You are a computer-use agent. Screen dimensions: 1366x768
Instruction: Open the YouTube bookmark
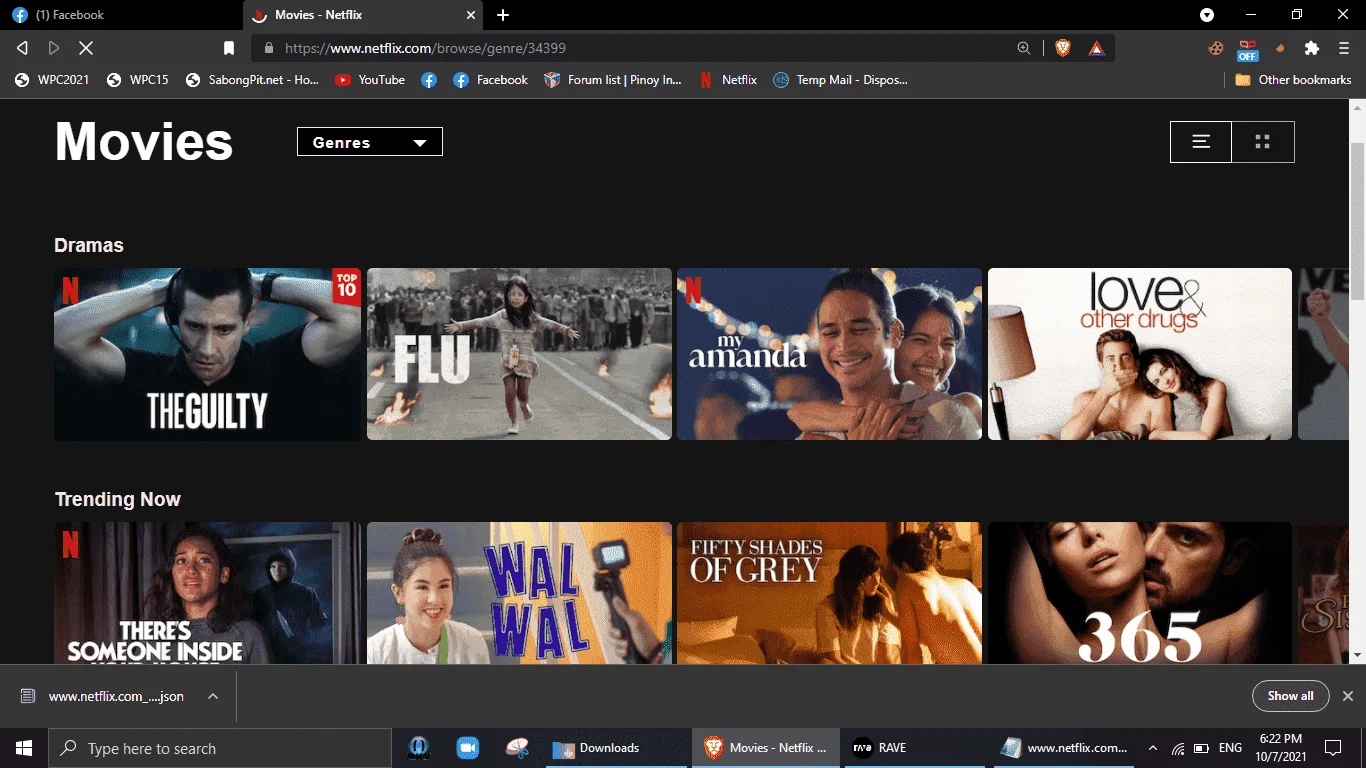coord(370,80)
